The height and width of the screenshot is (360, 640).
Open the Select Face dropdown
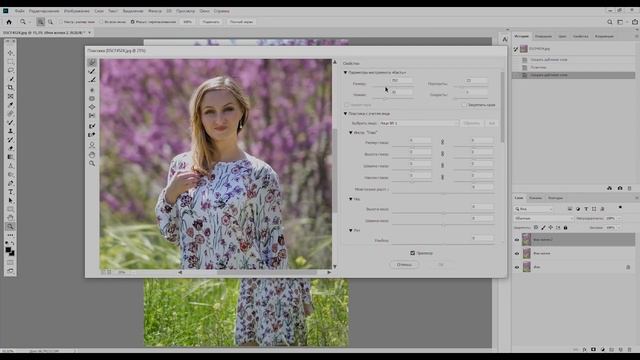coord(419,123)
